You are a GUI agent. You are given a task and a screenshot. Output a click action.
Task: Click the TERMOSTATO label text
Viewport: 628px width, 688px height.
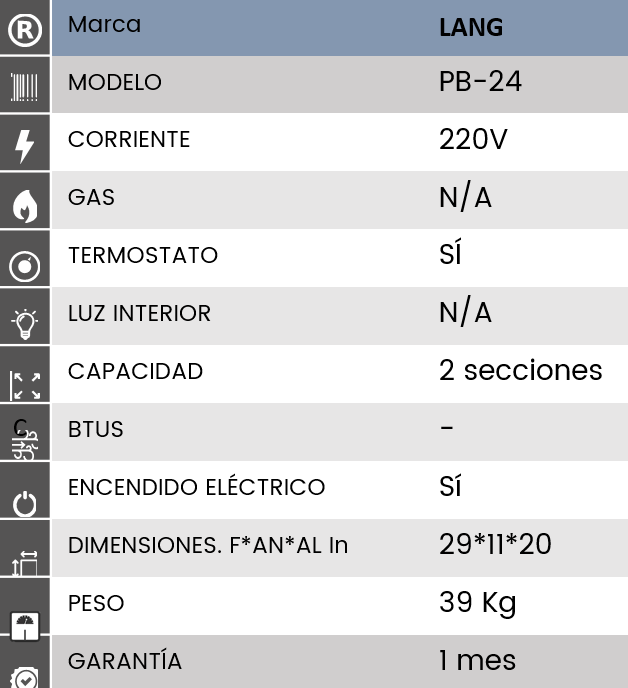[x=143, y=255]
